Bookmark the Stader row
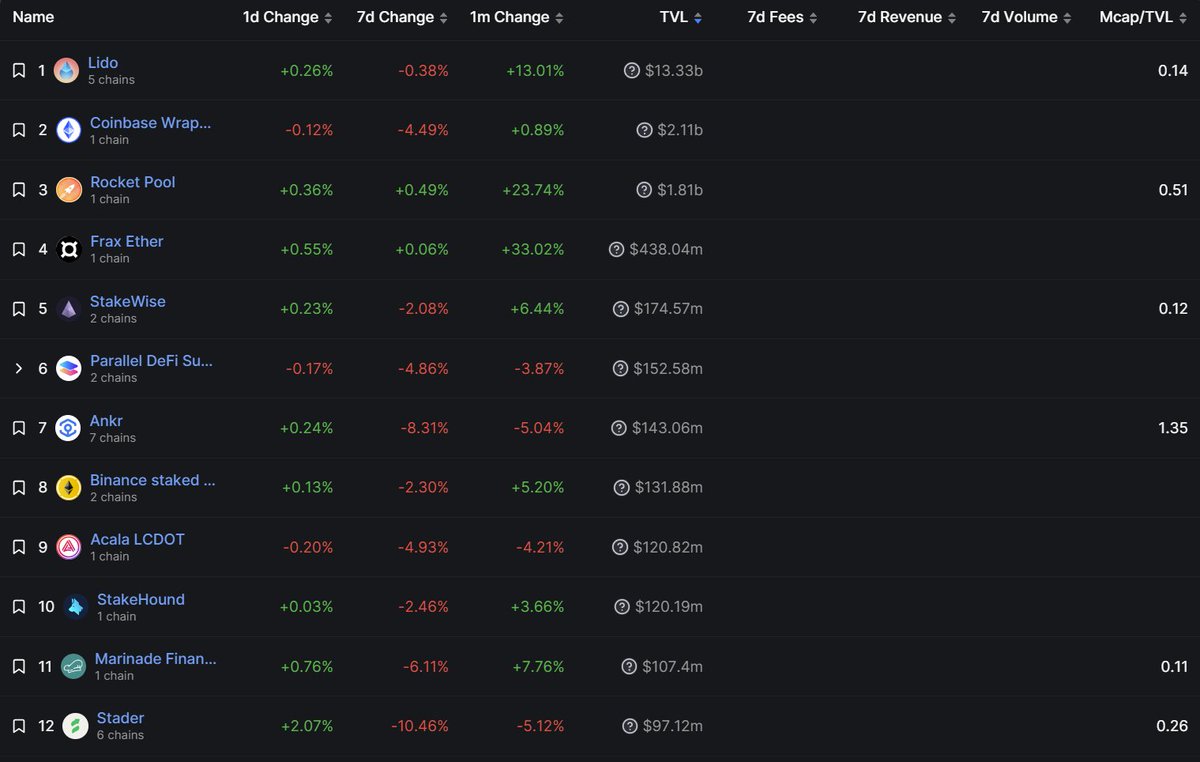This screenshot has width=1200, height=762. (x=18, y=726)
